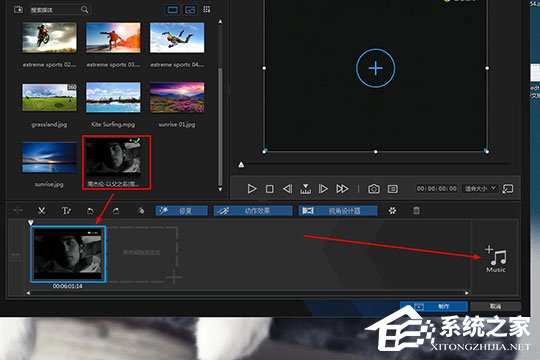Open the preview fit size dropdown

tap(480, 188)
